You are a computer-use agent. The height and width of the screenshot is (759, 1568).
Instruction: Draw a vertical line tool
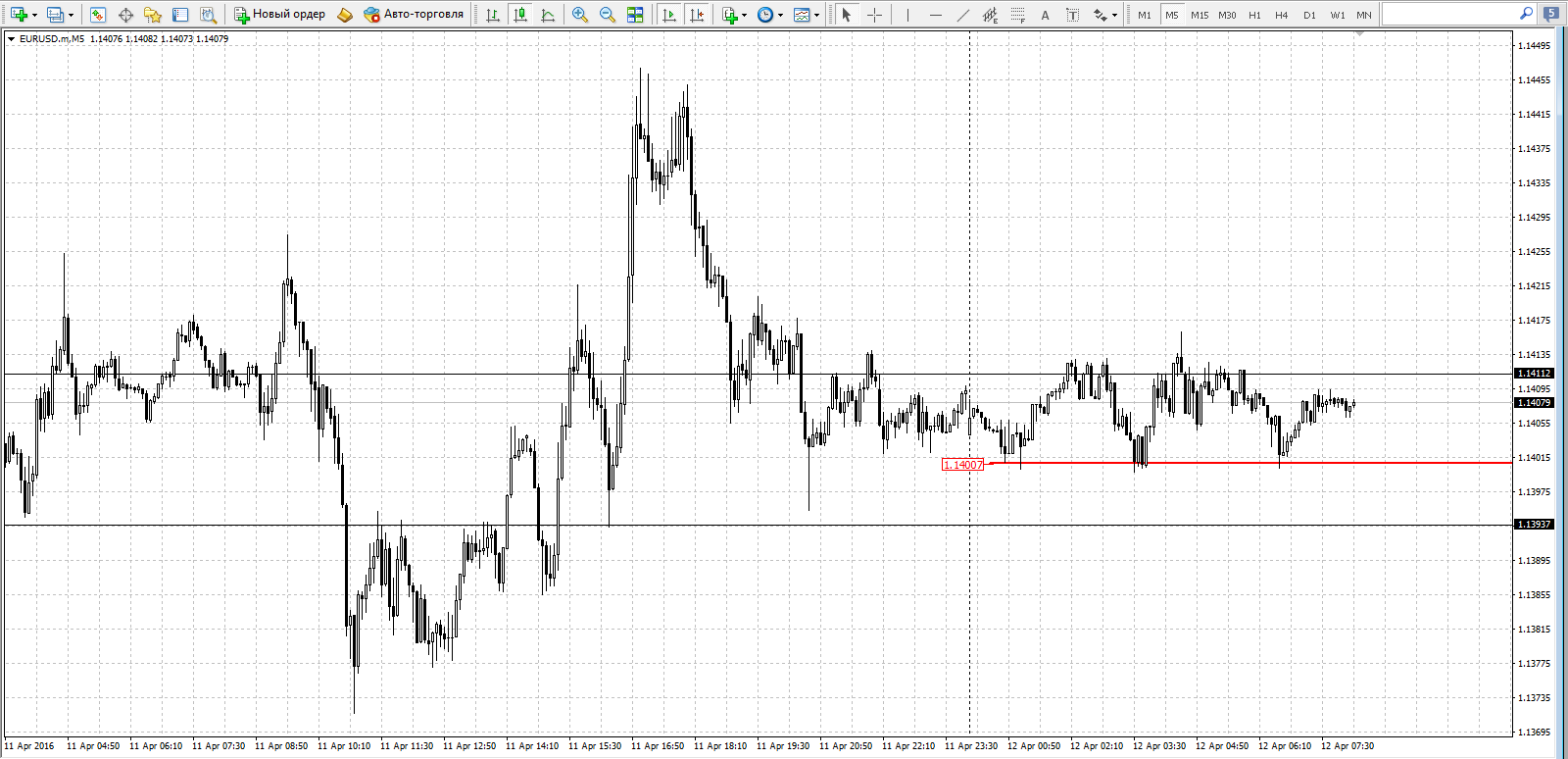click(907, 15)
